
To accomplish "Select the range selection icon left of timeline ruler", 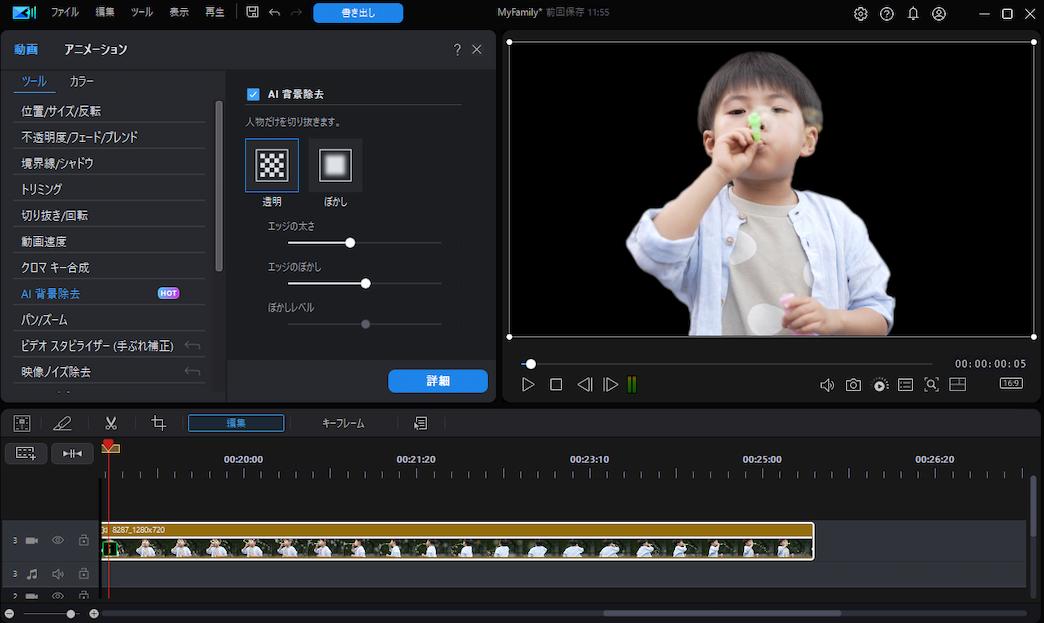I will click(24, 453).
